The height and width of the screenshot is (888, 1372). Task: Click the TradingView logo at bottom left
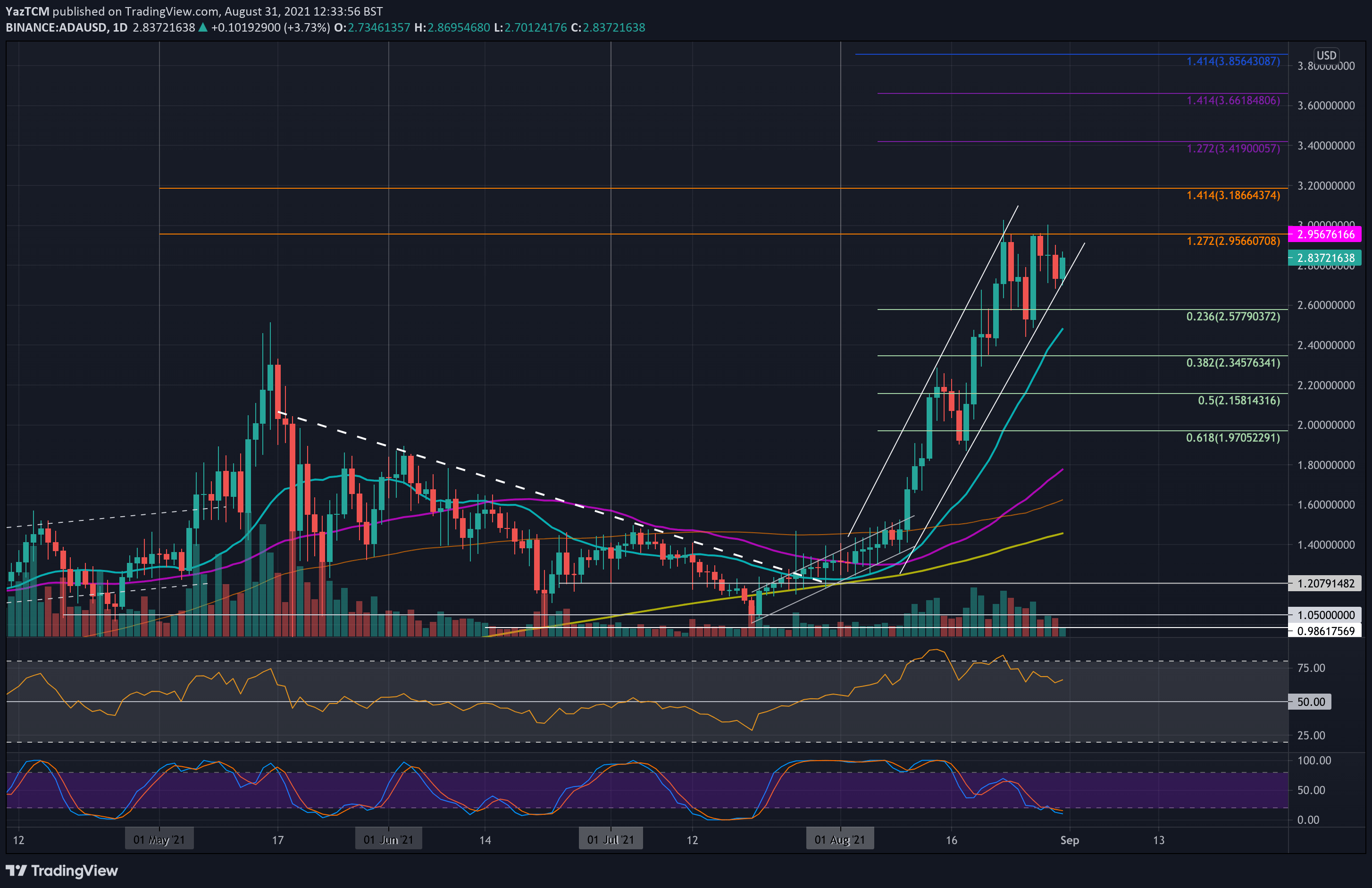tap(62, 870)
